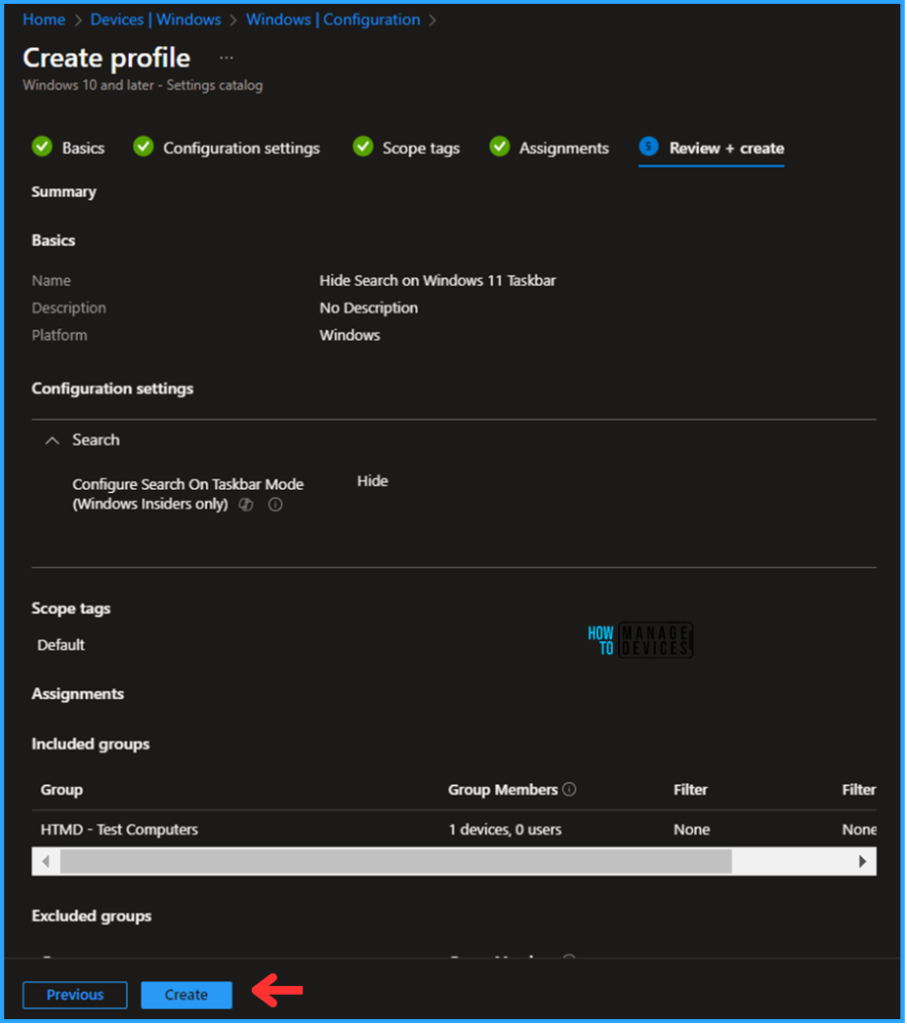Open the Assignments step

point(564,148)
